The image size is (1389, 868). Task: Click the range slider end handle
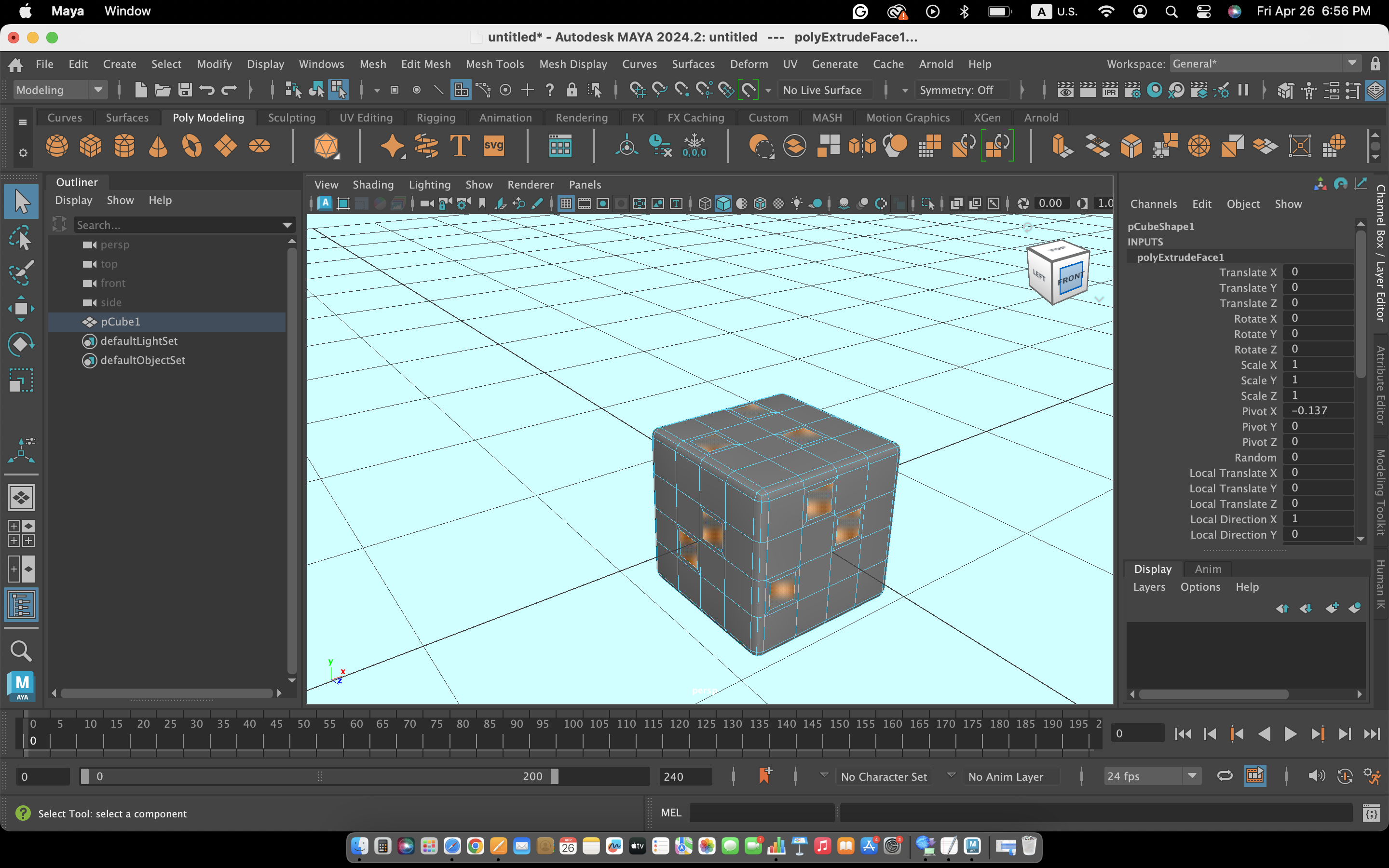pyautogui.click(x=554, y=776)
